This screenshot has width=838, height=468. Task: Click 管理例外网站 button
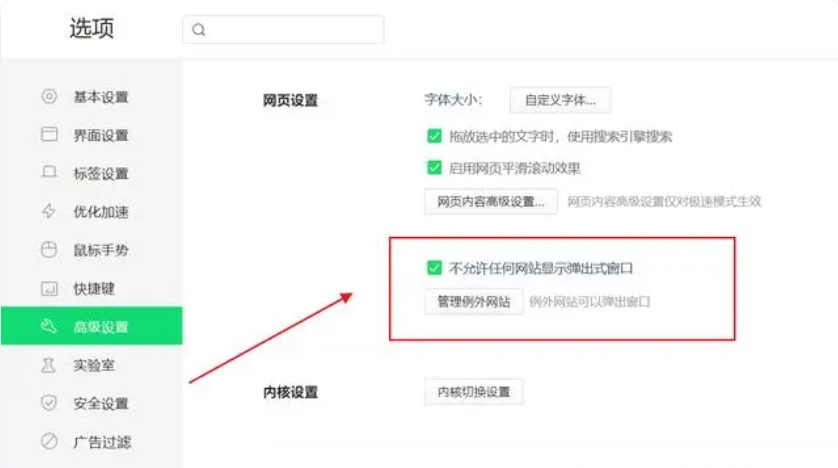coord(474,302)
